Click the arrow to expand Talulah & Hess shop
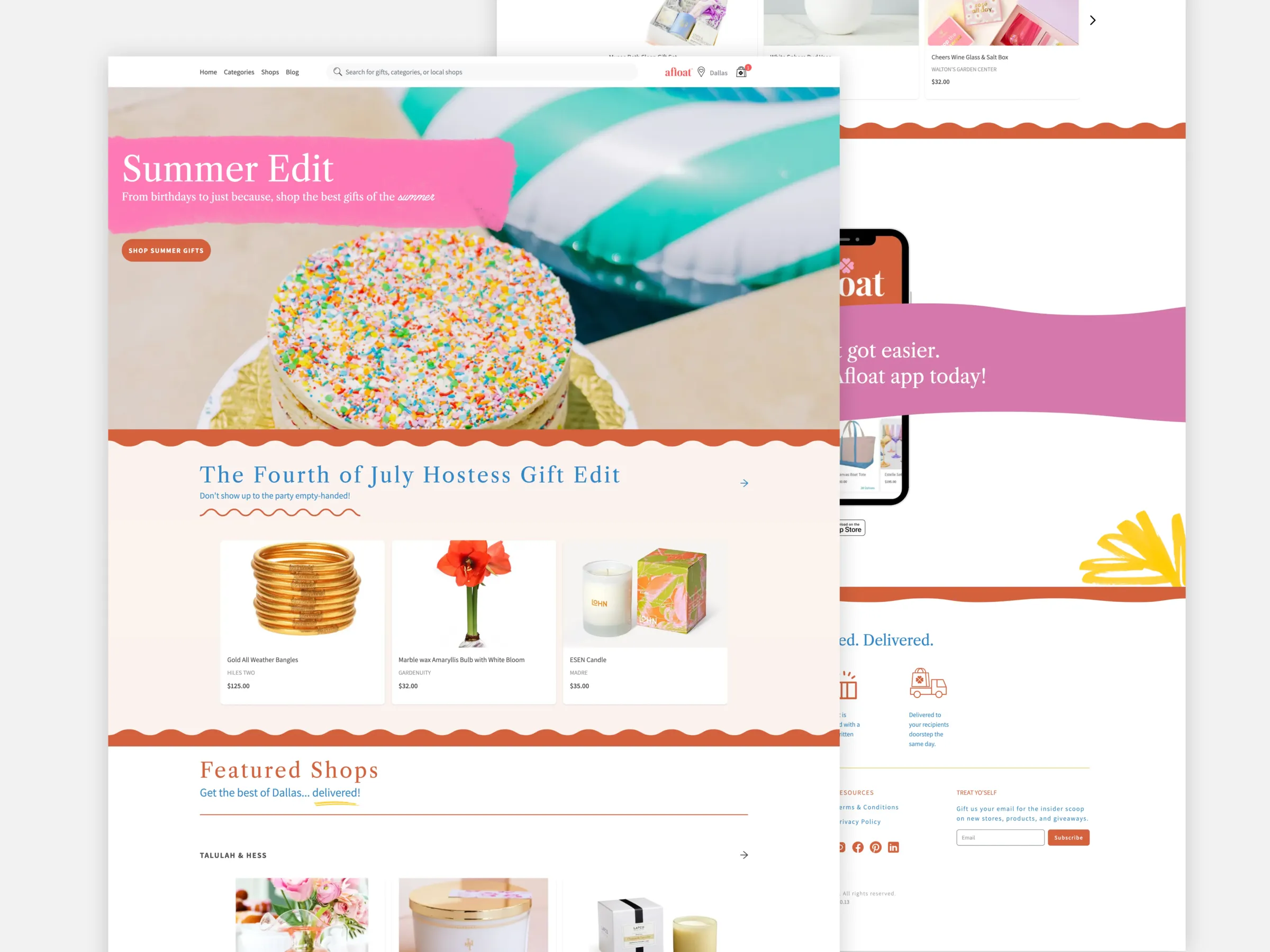The width and height of the screenshot is (1270, 952). pyautogui.click(x=744, y=855)
